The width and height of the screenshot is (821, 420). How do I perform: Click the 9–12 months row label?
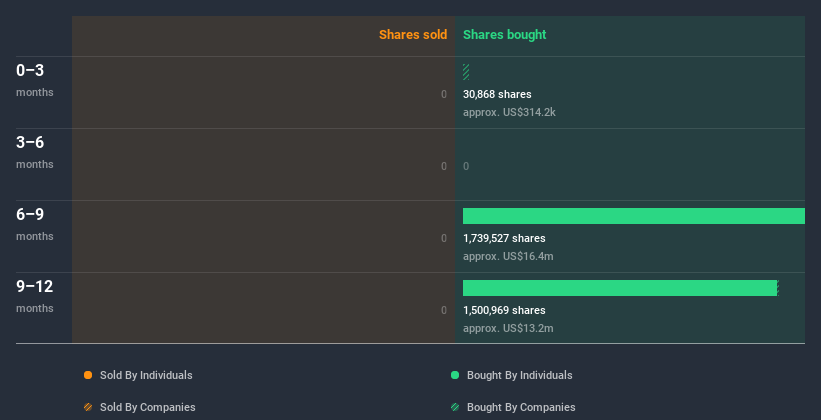35,296
